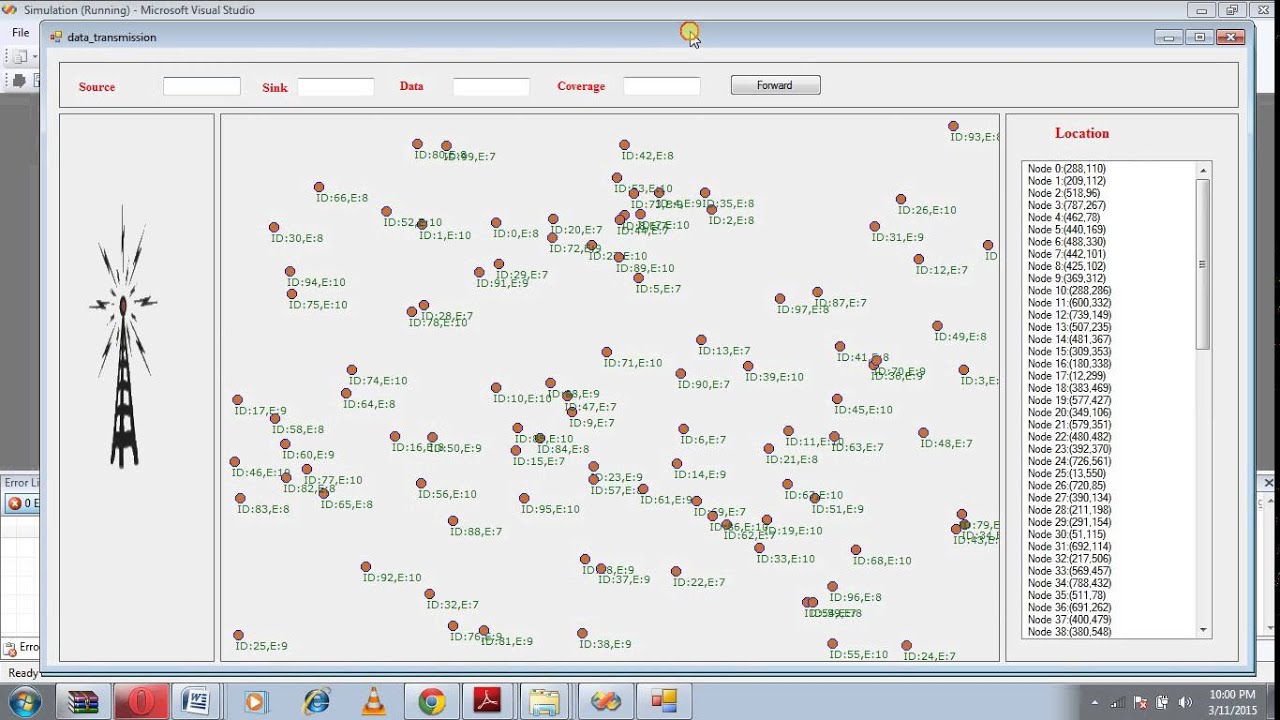Open Opera browser from the taskbar
The image size is (1280, 720).
pos(141,702)
